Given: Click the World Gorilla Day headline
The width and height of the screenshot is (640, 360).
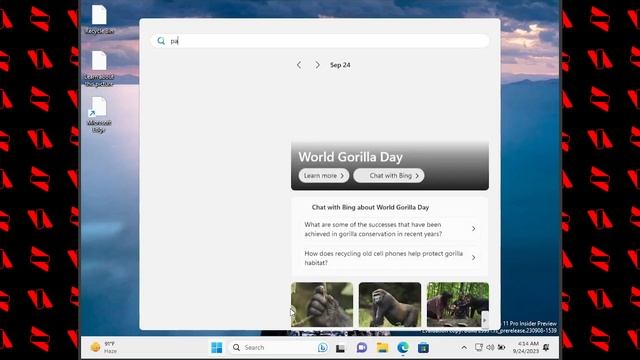Looking at the screenshot, I should tap(350, 157).
